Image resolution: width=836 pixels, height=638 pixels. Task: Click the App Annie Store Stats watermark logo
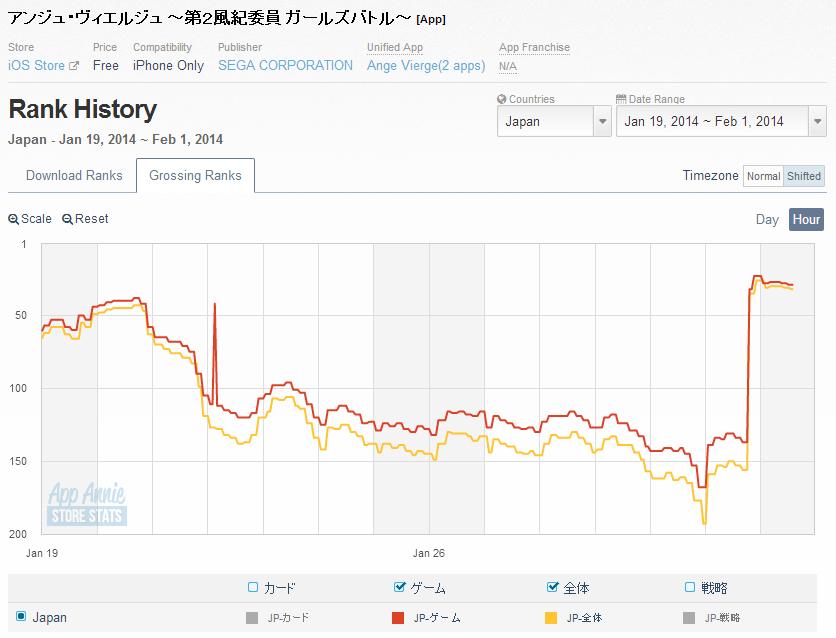coord(87,505)
